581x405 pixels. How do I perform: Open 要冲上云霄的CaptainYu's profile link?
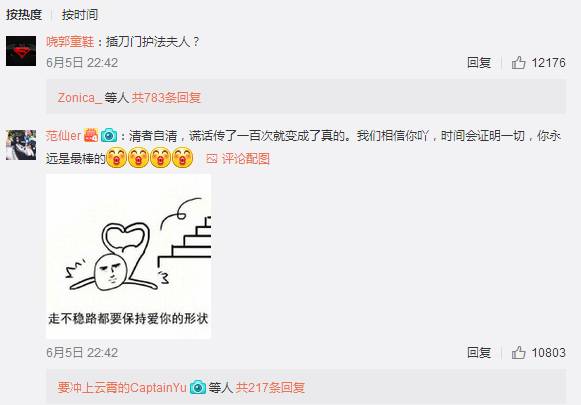click(x=122, y=388)
